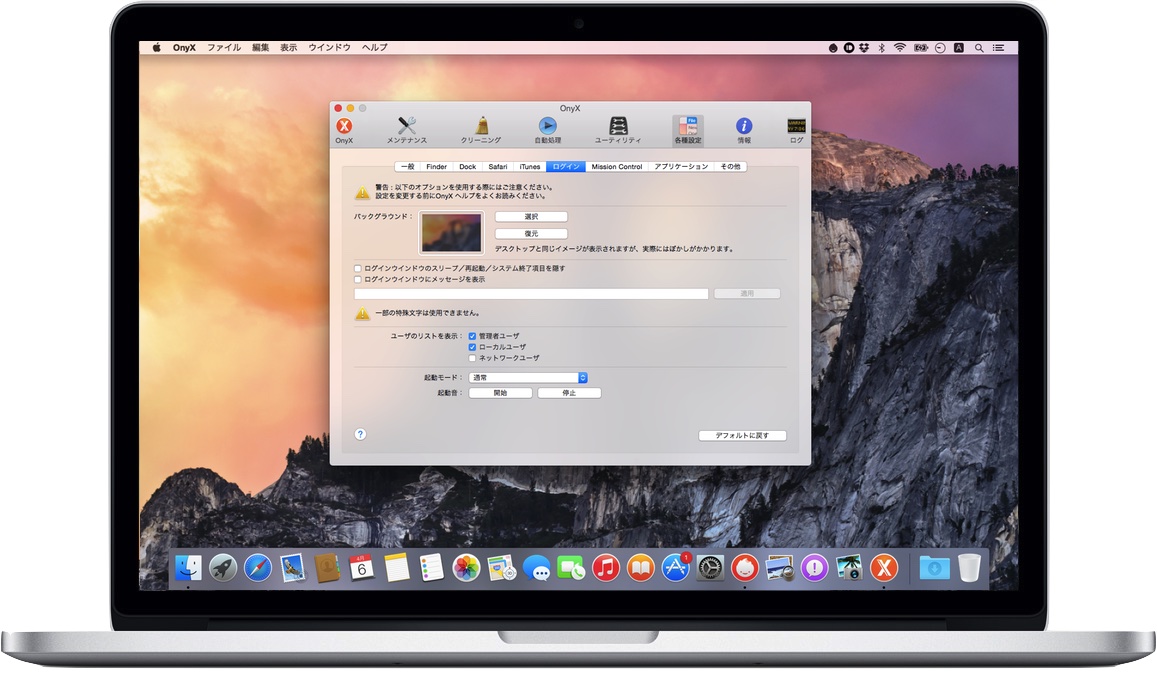The image size is (1157, 677).
Task: Check the ネットワークユーザ checkbox
Action: [472, 358]
